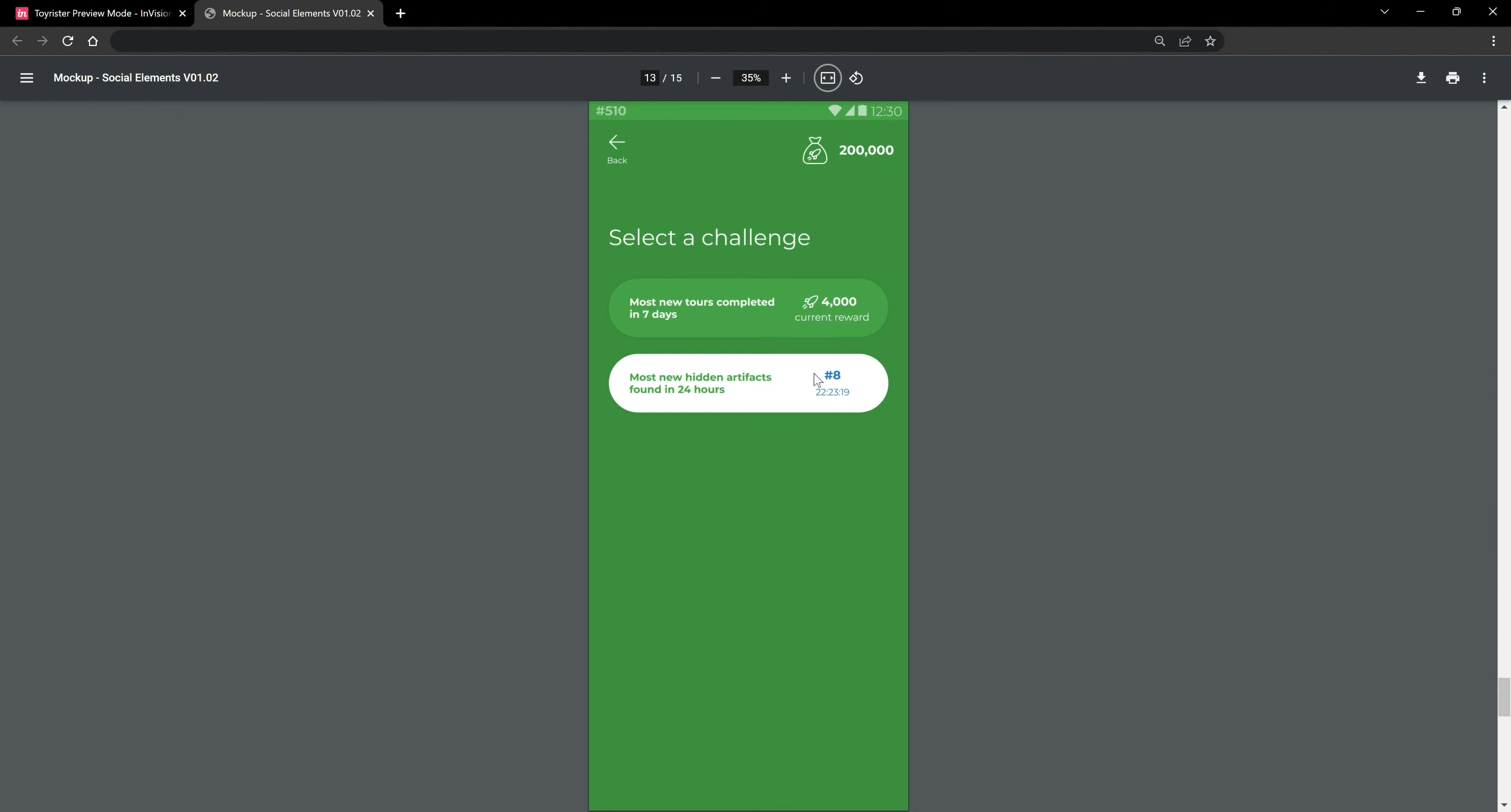Click the page number field
Screen dimensions: 1511x812
click(x=650, y=78)
